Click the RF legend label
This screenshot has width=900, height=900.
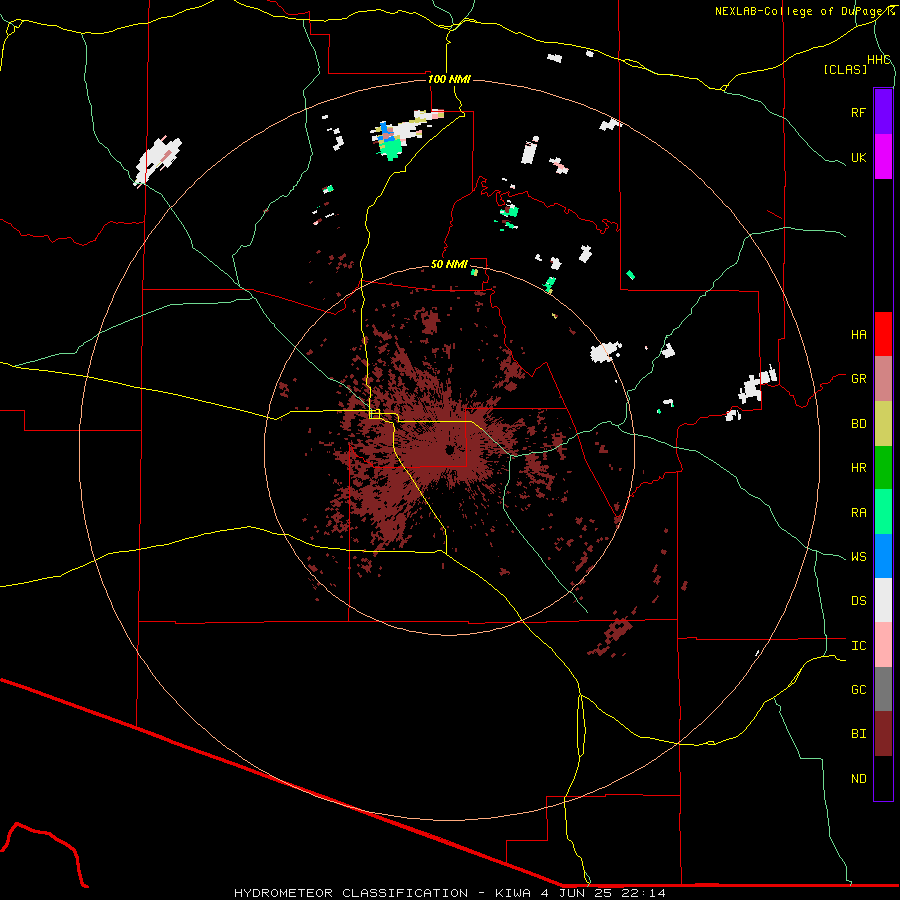point(858,112)
